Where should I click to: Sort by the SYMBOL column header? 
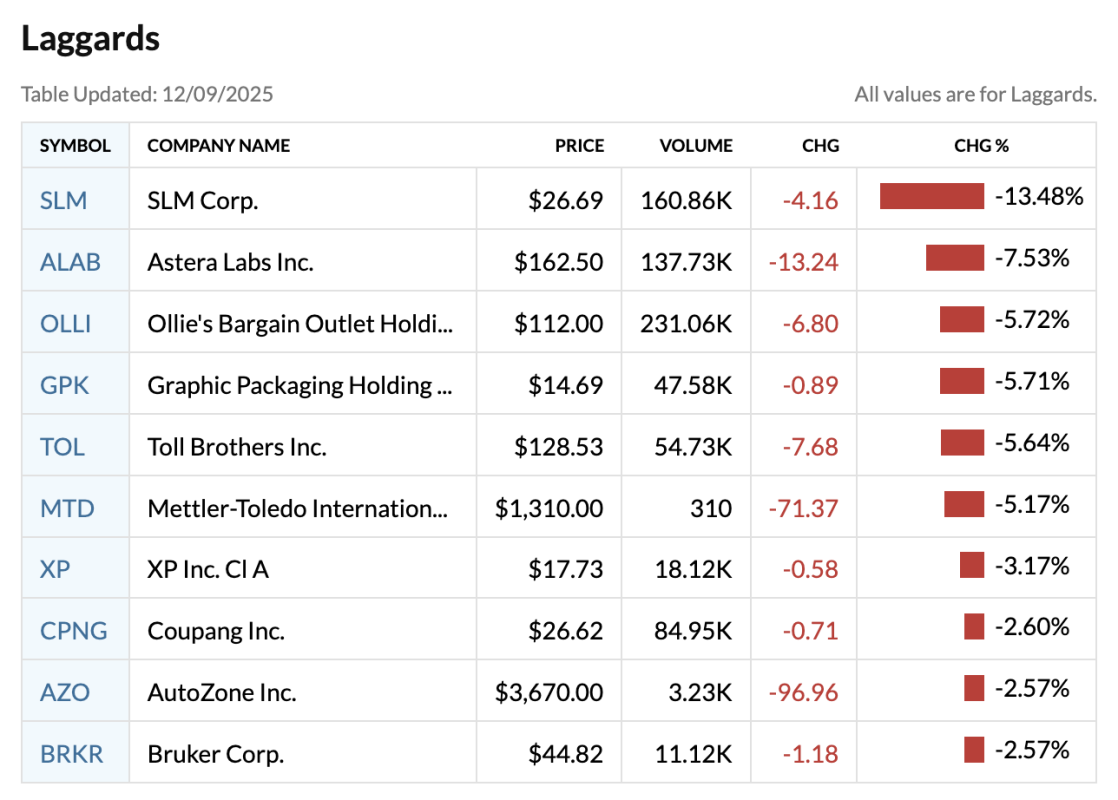click(x=75, y=146)
